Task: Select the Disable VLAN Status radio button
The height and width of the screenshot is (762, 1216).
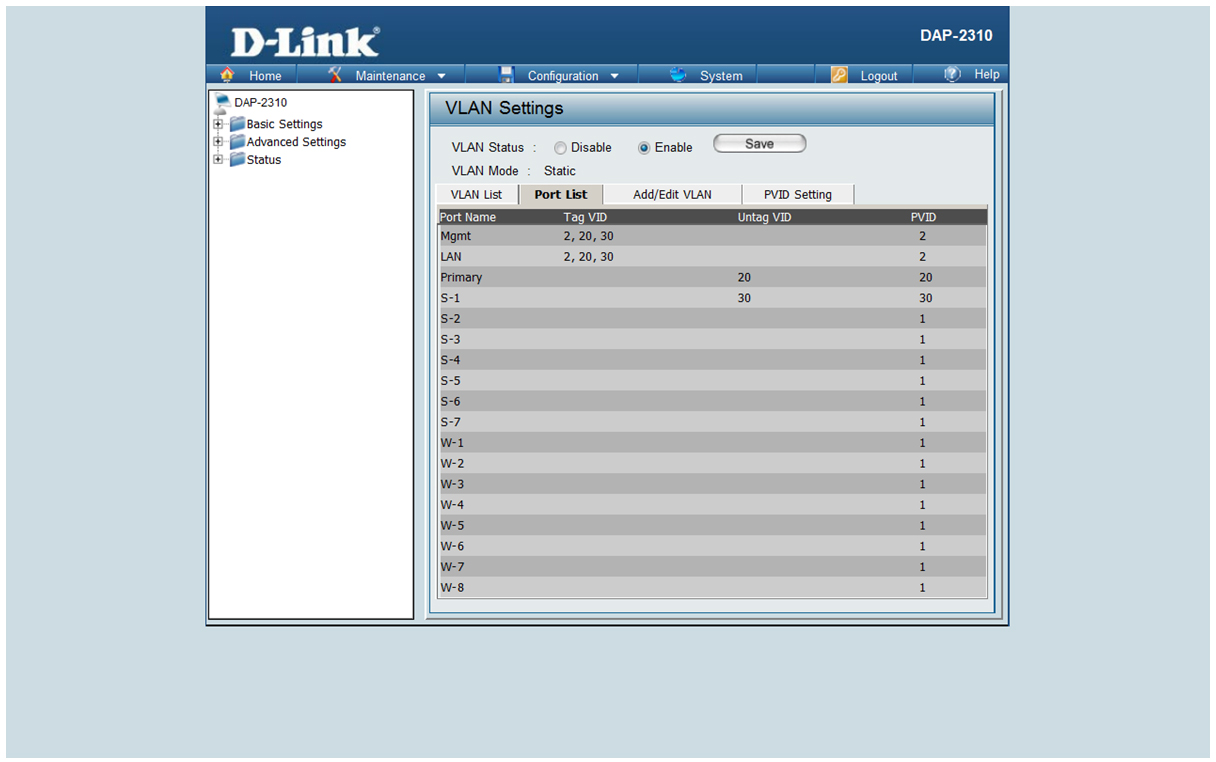Action: [560, 148]
